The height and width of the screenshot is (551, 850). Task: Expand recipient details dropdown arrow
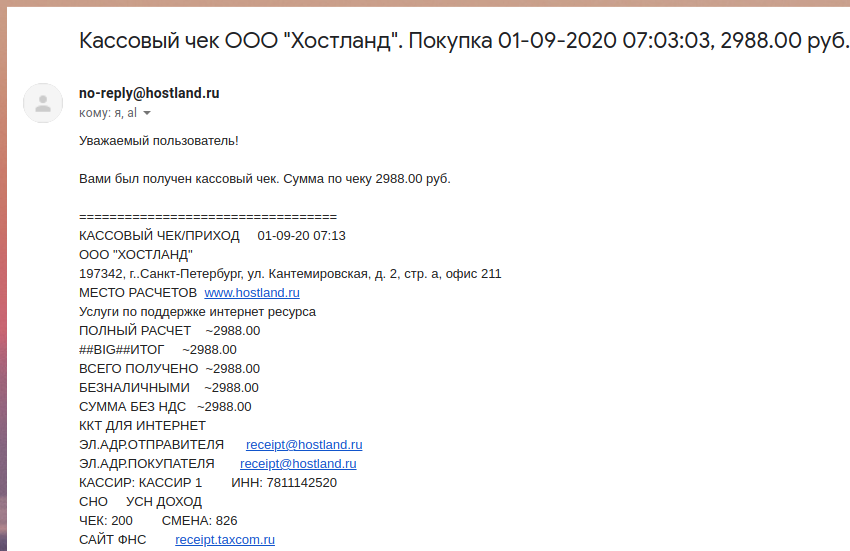pos(147,113)
